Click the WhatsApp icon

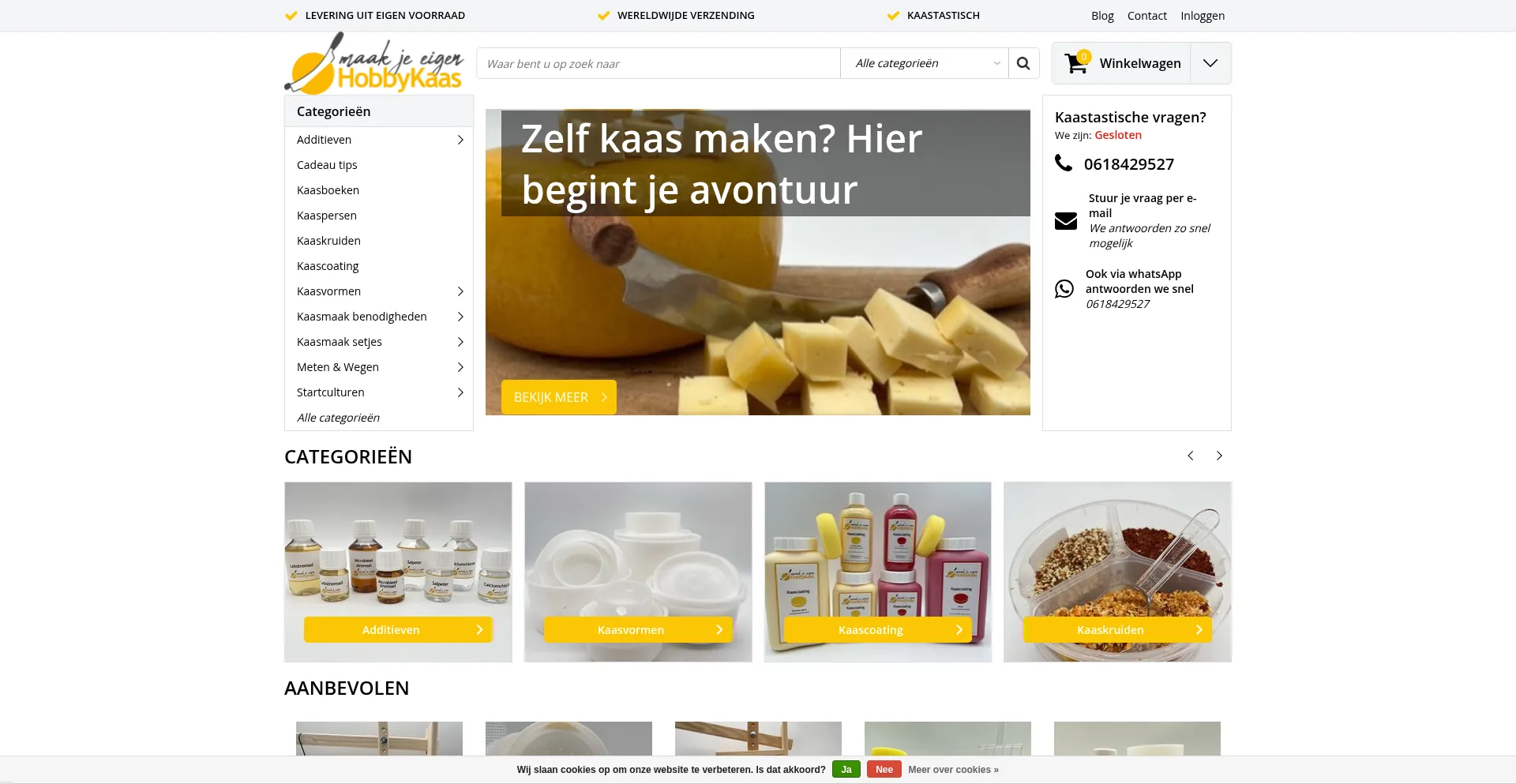[1064, 289]
